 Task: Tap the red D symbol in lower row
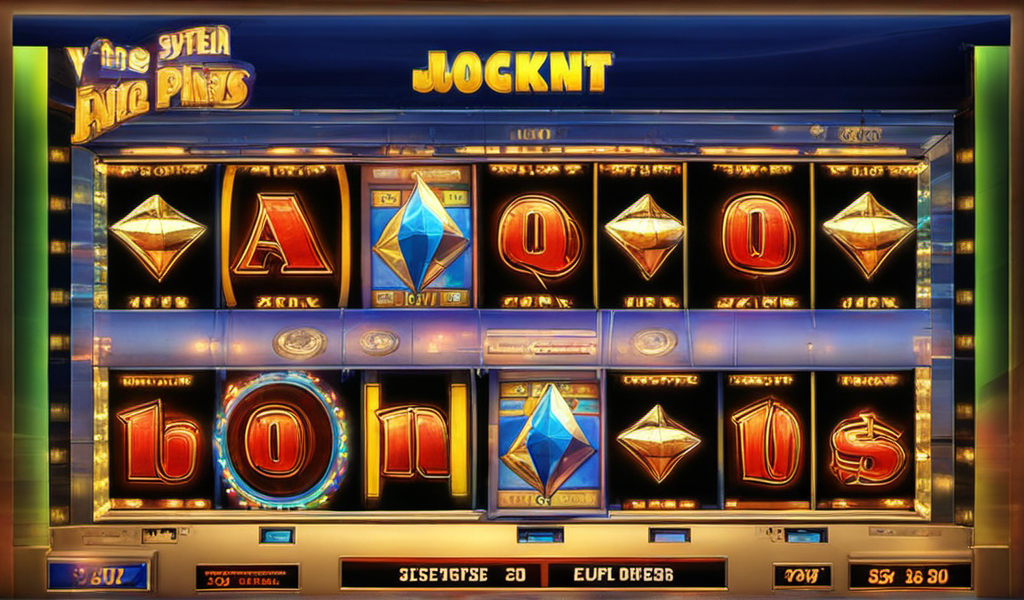767,442
